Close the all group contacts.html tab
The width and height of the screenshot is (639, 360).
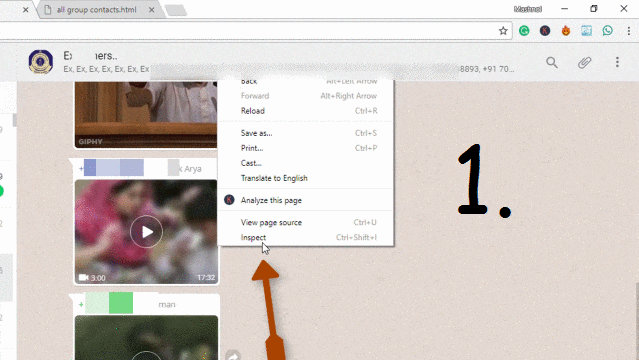coord(152,10)
